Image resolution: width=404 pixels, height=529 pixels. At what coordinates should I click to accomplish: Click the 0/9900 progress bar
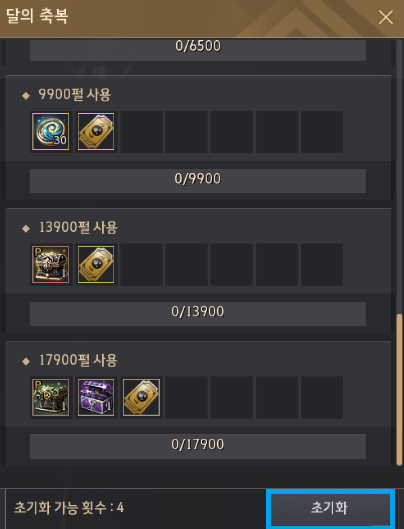pos(198,181)
